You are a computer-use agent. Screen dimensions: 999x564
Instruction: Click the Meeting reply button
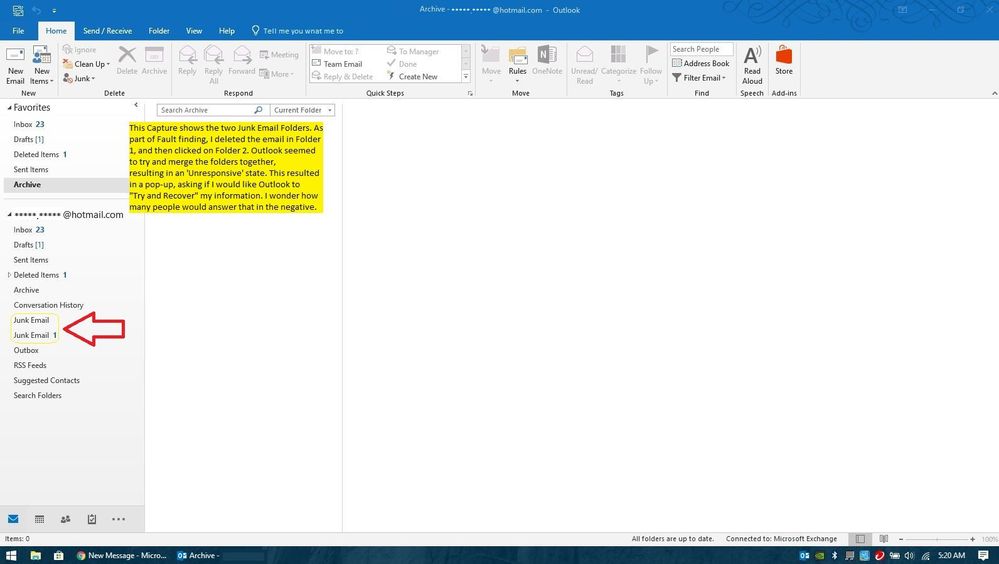pyautogui.click(x=278, y=55)
